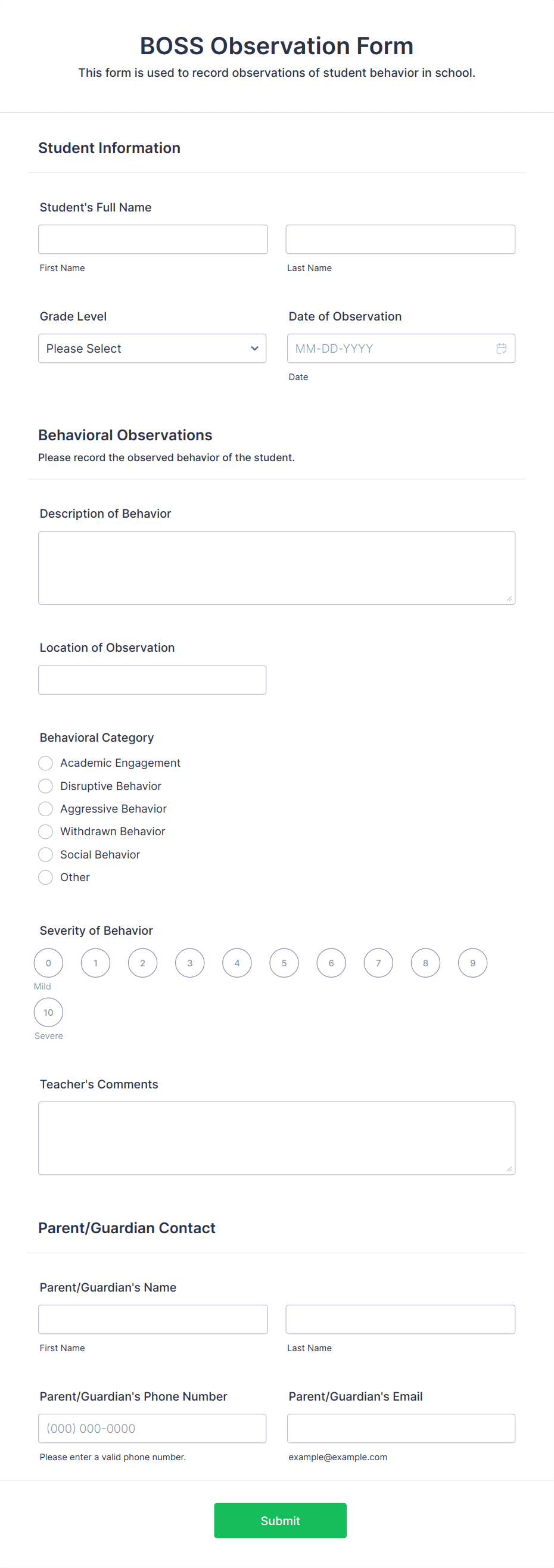Expand the Grade Level dropdown

[x=152, y=348]
